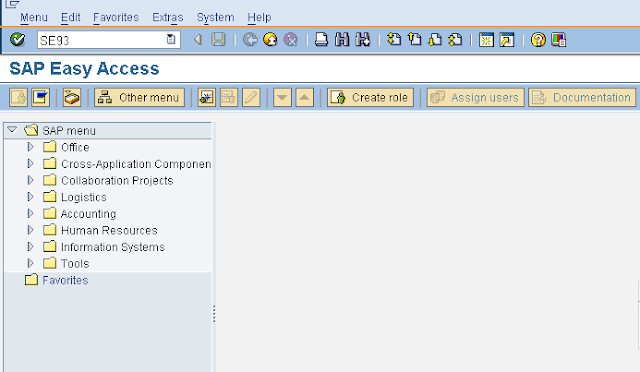
Task: Expand the Tools folder
Action: click(30, 263)
